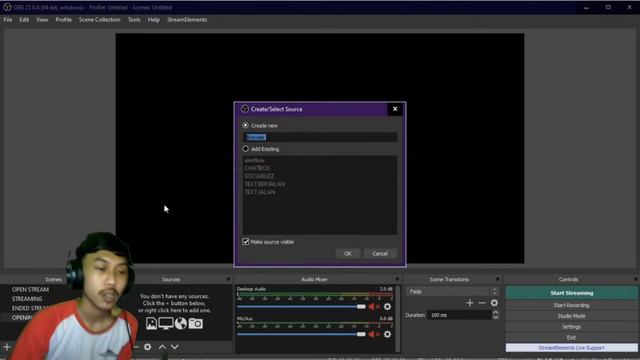Click the image source icon in Sources
The height and width of the screenshot is (360, 640).
pos(151,323)
